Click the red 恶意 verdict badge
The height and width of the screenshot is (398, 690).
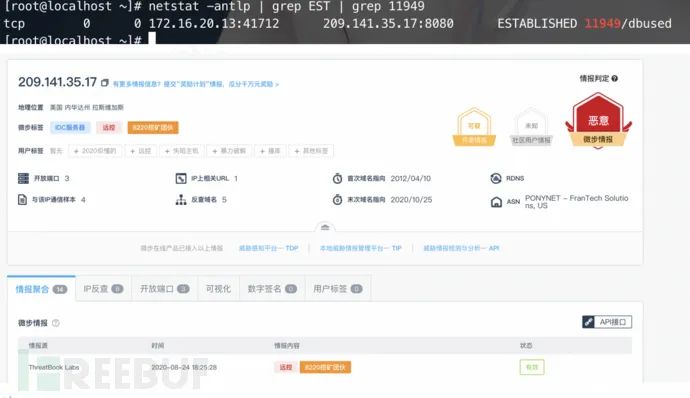tap(598, 120)
